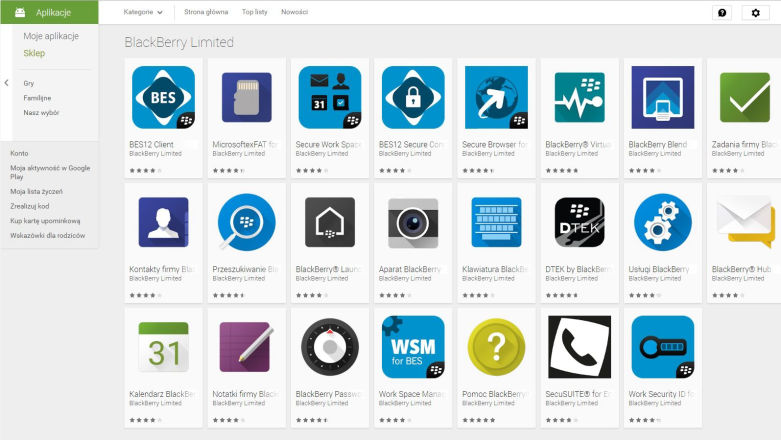
Task: Click the Pomoc BlackBerry title text
Action: pyautogui.click(x=494, y=394)
